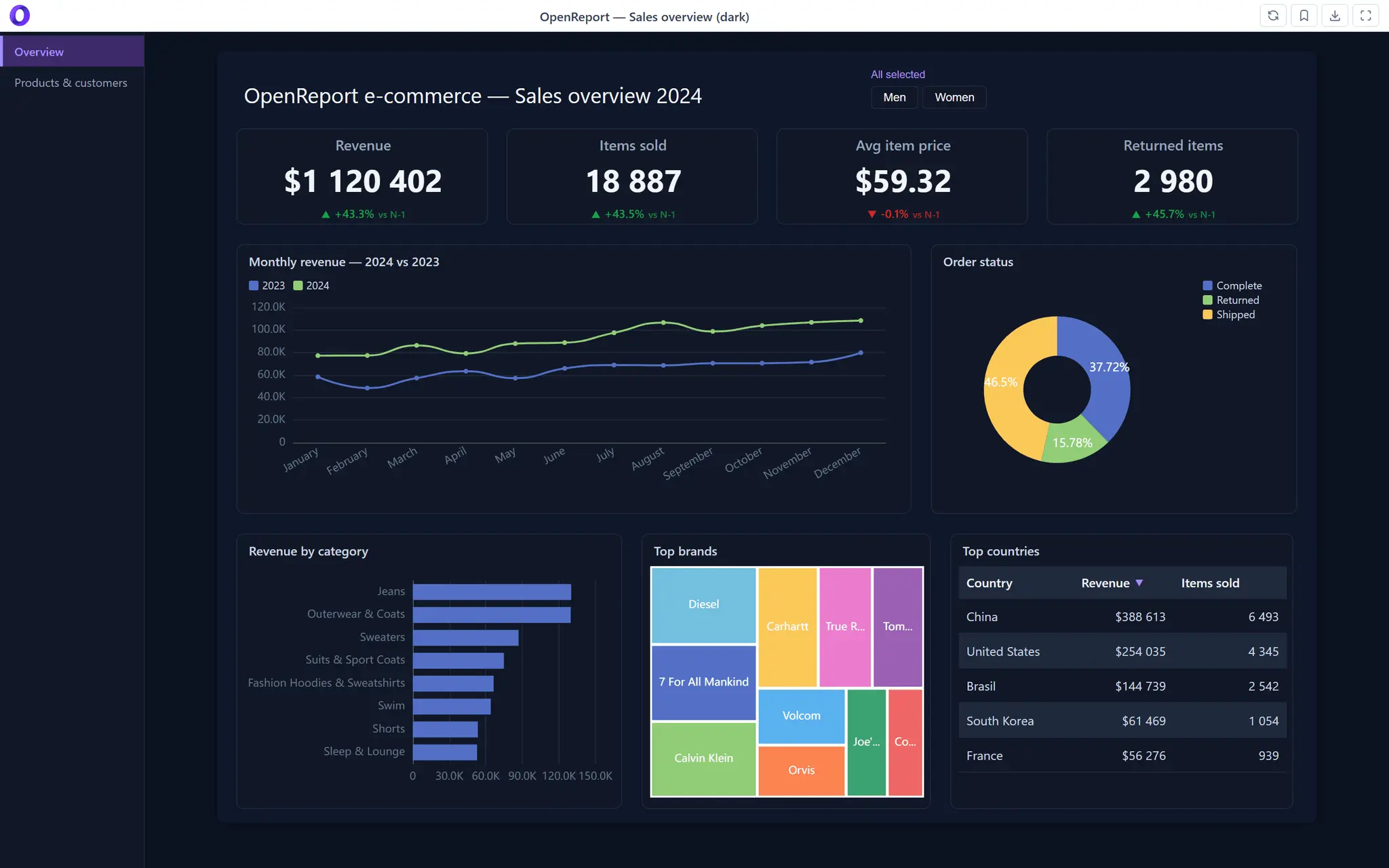Select the Calvin Klein treemap tile
The width and height of the screenshot is (1389, 868).
[703, 758]
